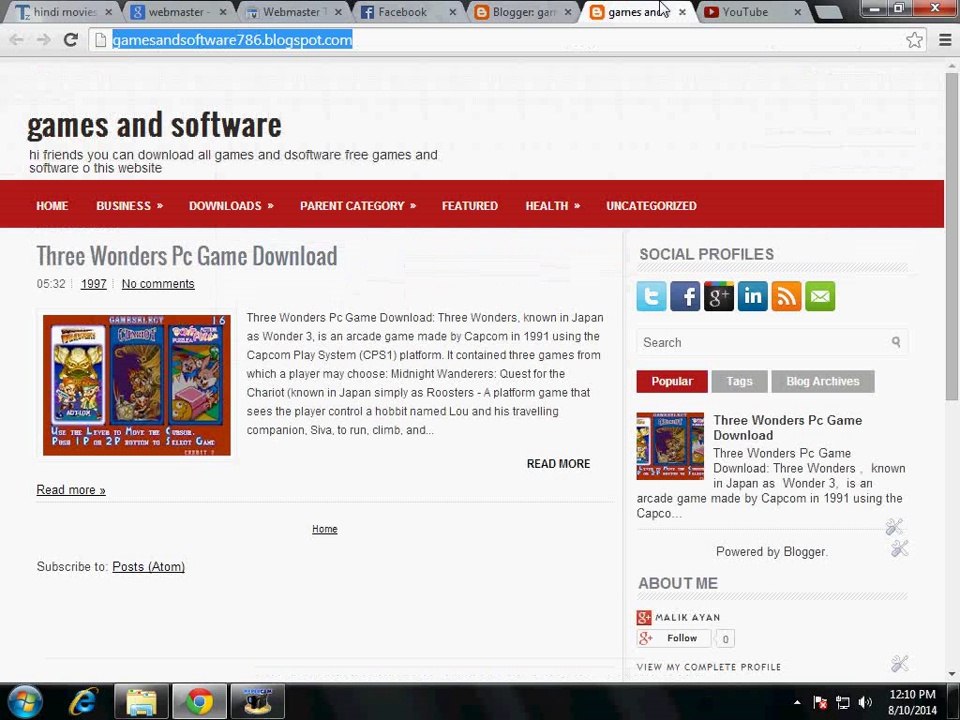The height and width of the screenshot is (720, 960).
Task: Click the scrollbar down arrow
Action: (x=951, y=673)
